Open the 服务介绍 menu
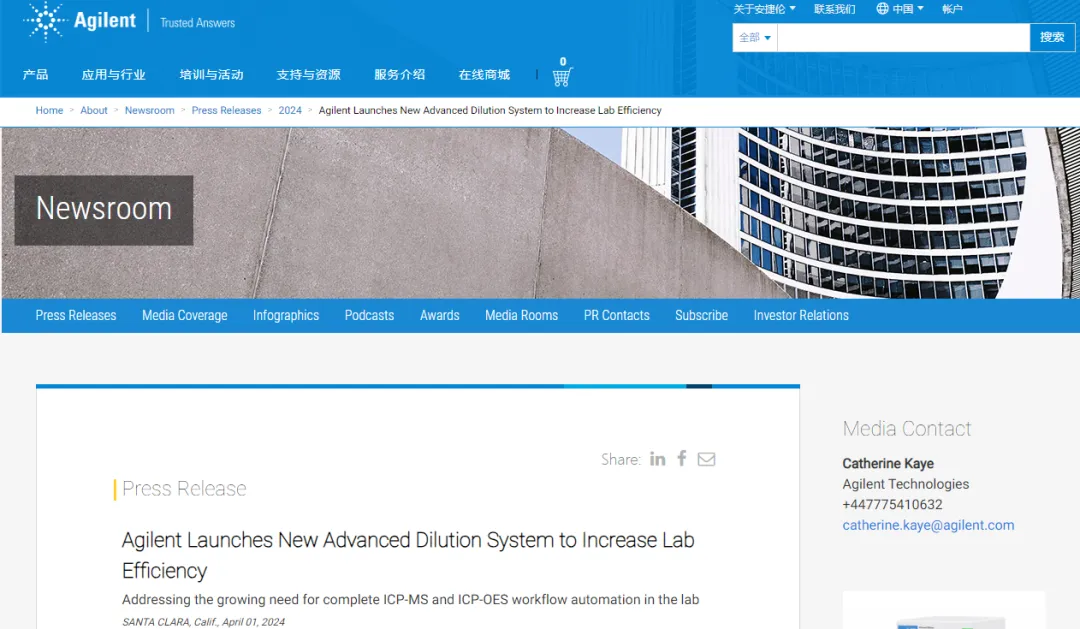The width and height of the screenshot is (1080, 629). coord(399,74)
